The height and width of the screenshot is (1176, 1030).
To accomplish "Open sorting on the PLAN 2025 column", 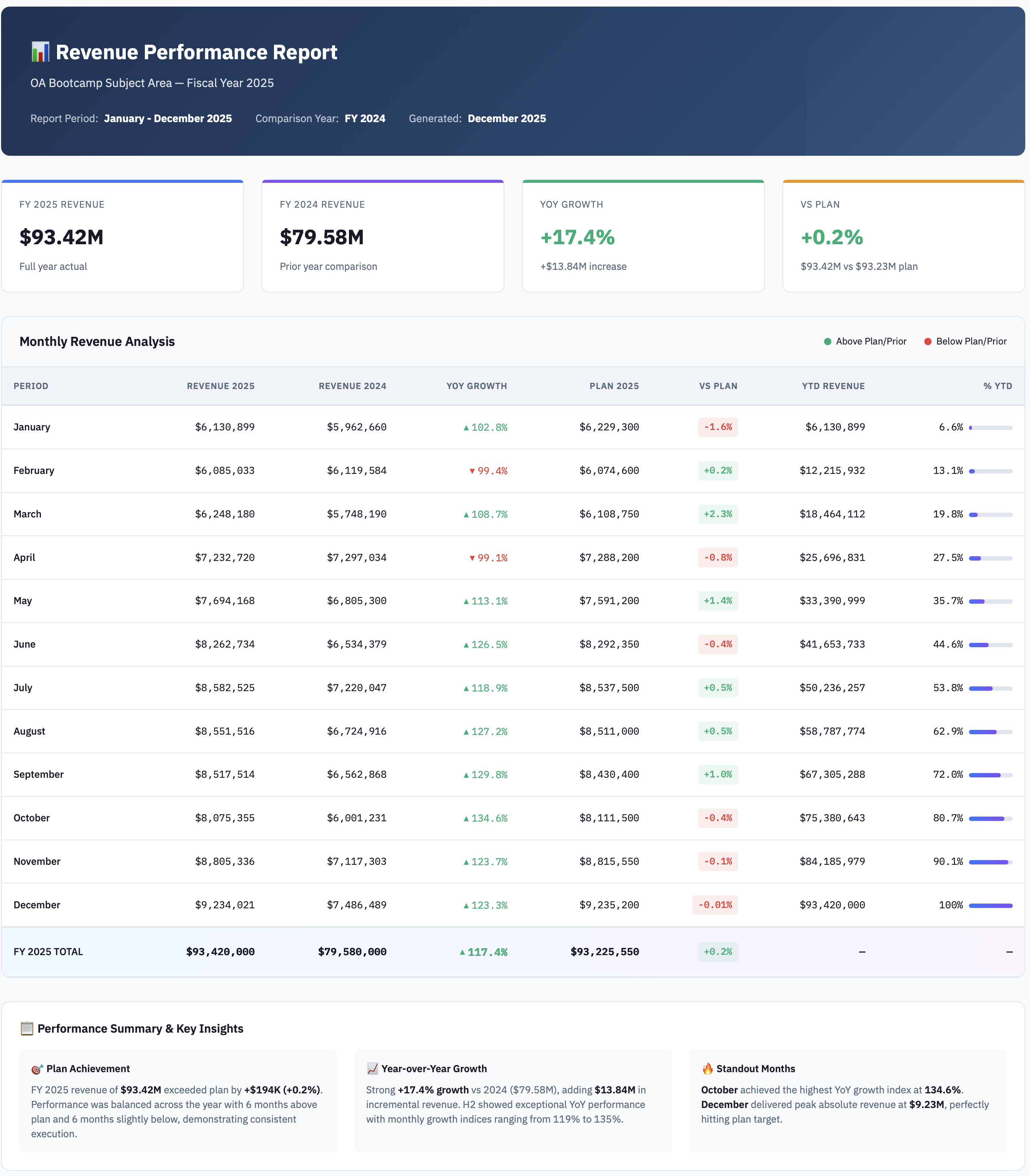I will pyautogui.click(x=614, y=386).
